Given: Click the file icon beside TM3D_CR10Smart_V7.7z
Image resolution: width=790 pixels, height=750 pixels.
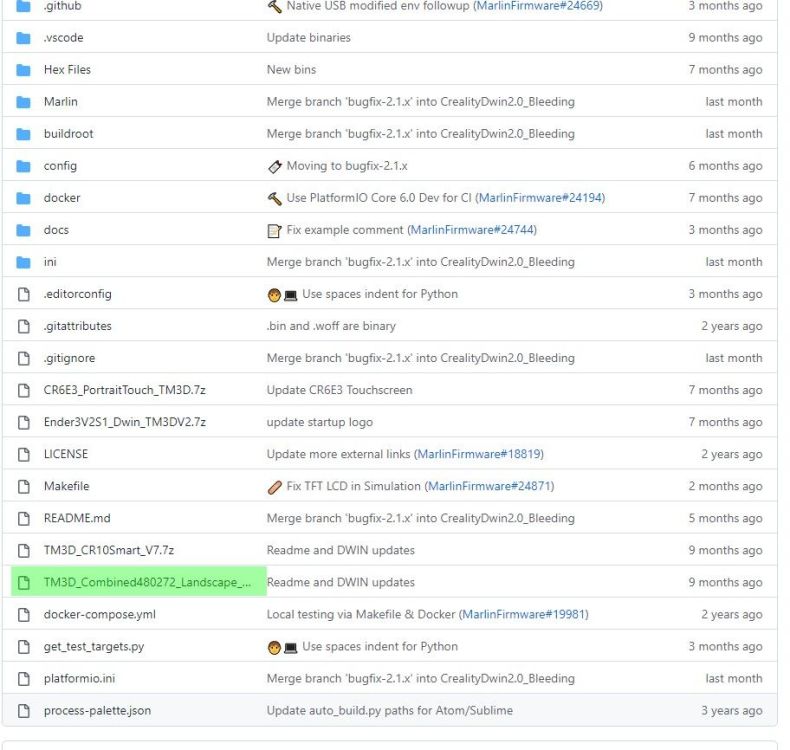Looking at the screenshot, I should click(x=24, y=551).
